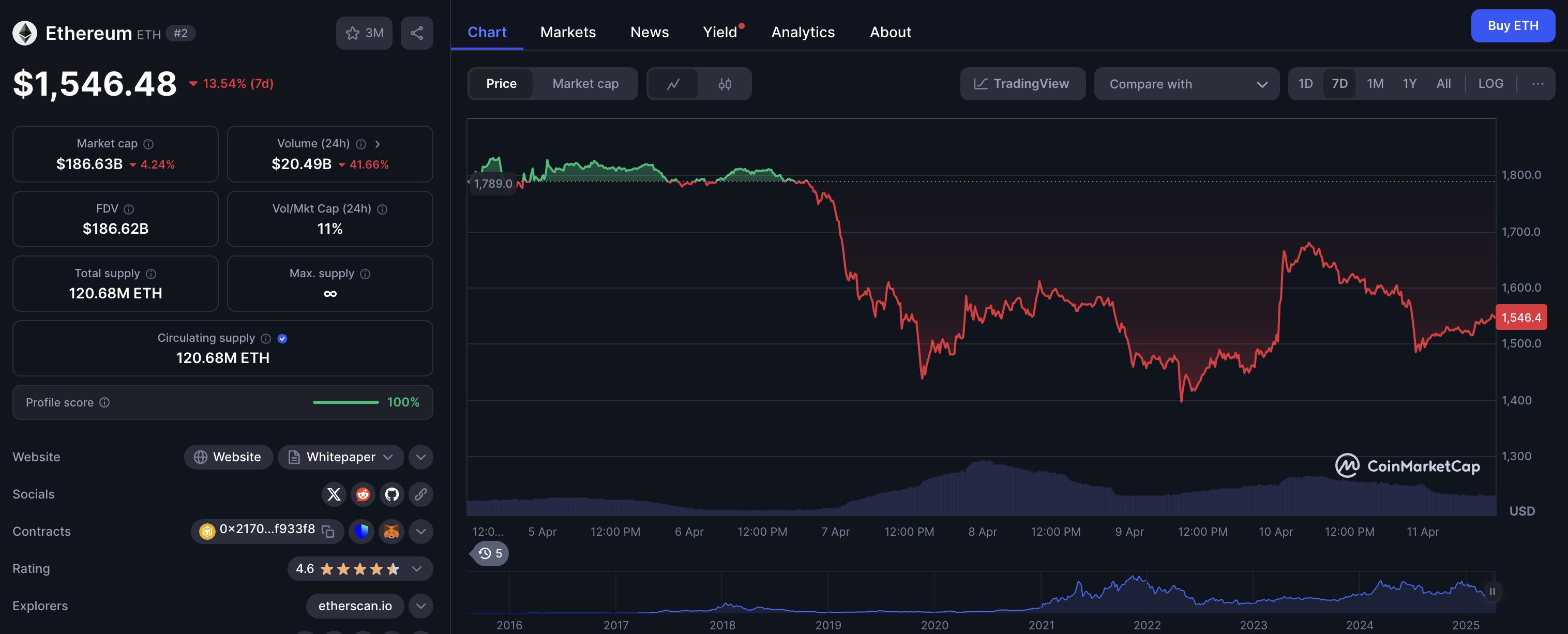The width and height of the screenshot is (1568, 634).
Task: Select Market cap chart mode
Action: pos(585,84)
